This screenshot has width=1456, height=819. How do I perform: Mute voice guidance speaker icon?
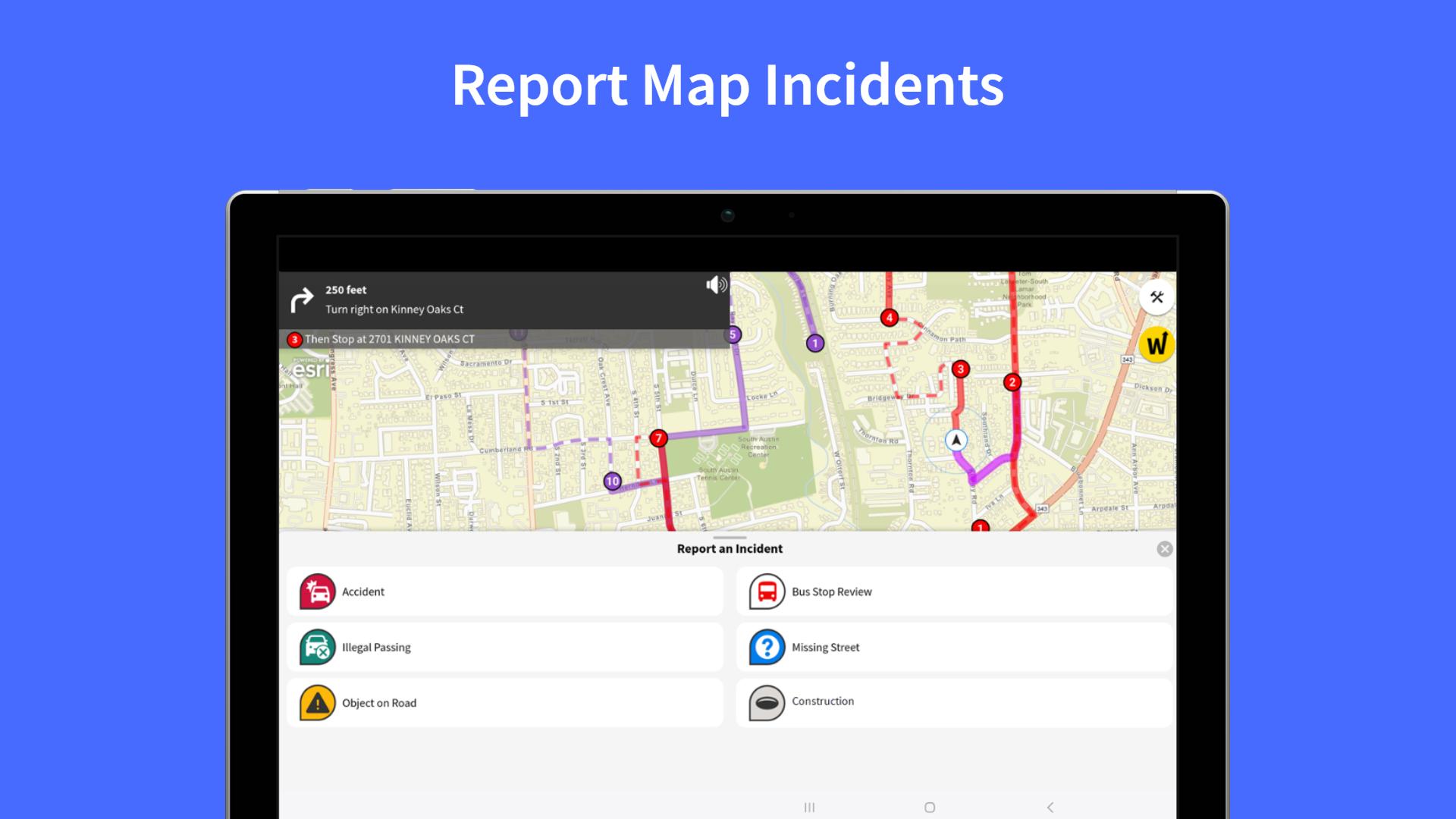pos(716,284)
